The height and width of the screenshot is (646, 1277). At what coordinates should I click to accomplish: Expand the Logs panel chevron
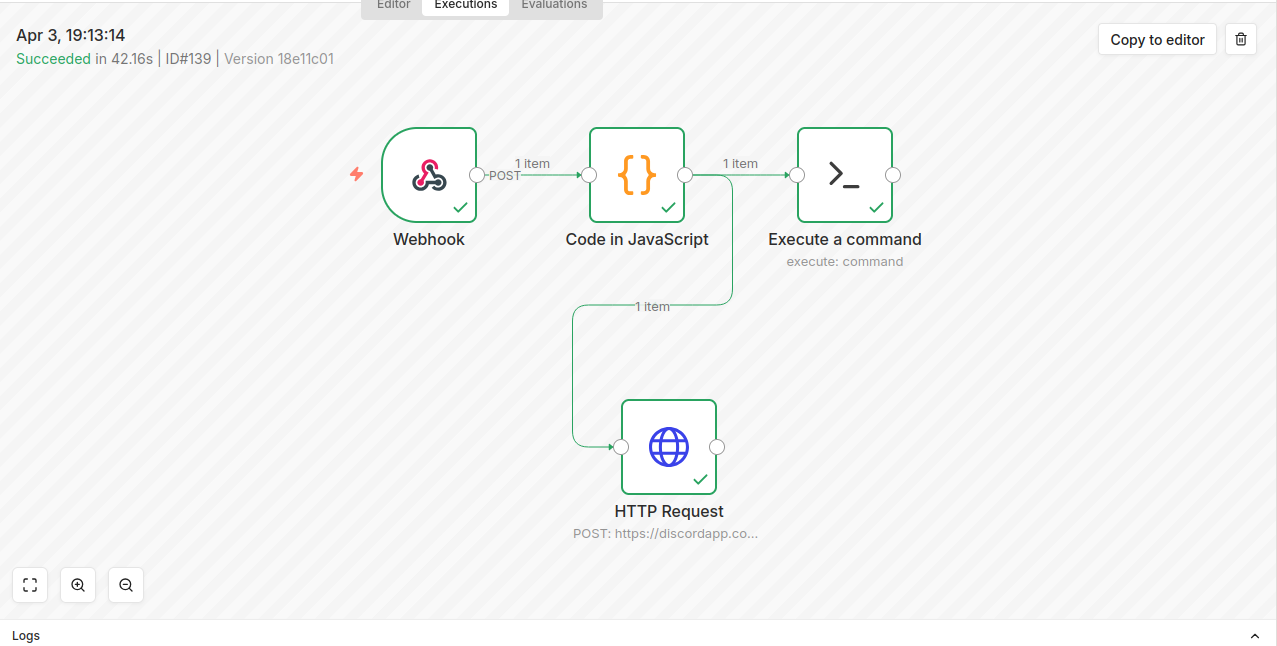(1255, 636)
